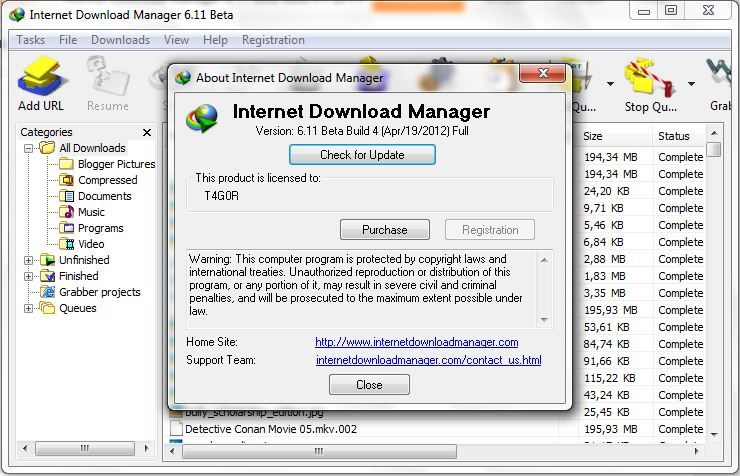The height and width of the screenshot is (476, 740).
Task: Open the Tasks menu
Action: tap(31, 40)
